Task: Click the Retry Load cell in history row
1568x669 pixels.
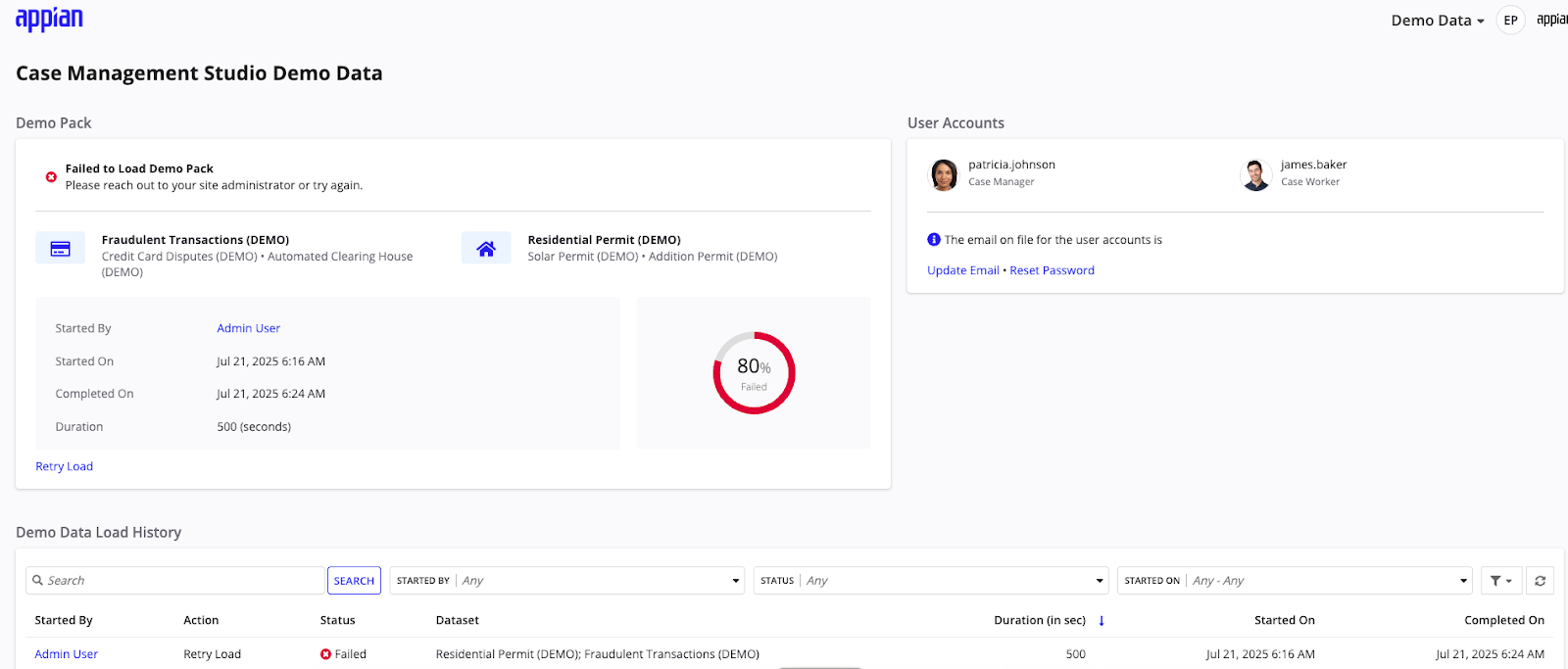Action: [x=212, y=654]
